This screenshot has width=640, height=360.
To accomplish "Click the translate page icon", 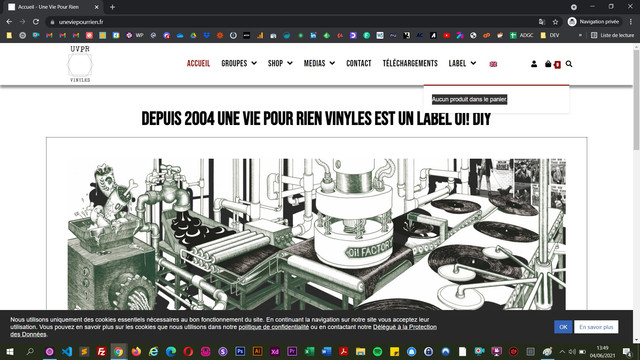I will click(x=542, y=22).
